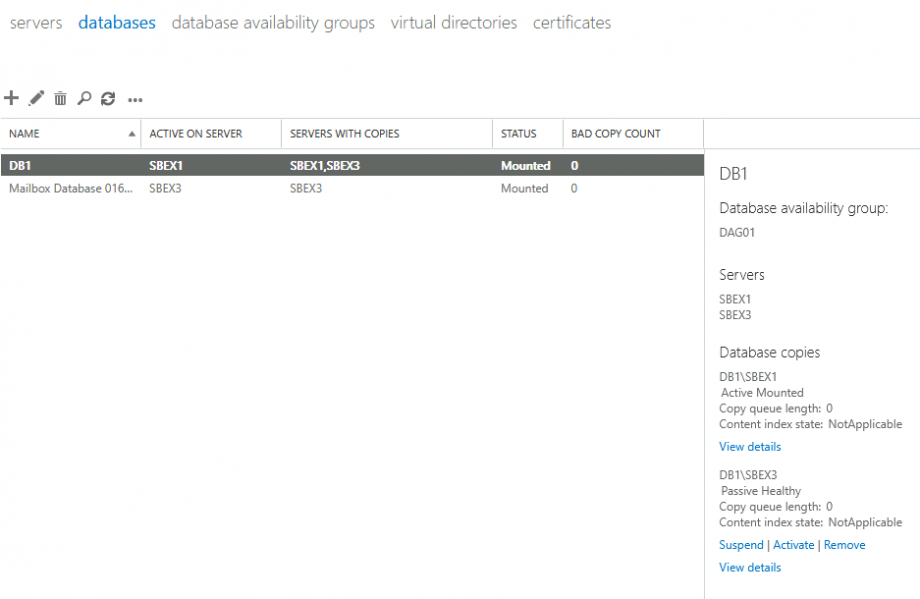Remove the SBEX3 database copy
The image size is (920, 599).
click(844, 544)
